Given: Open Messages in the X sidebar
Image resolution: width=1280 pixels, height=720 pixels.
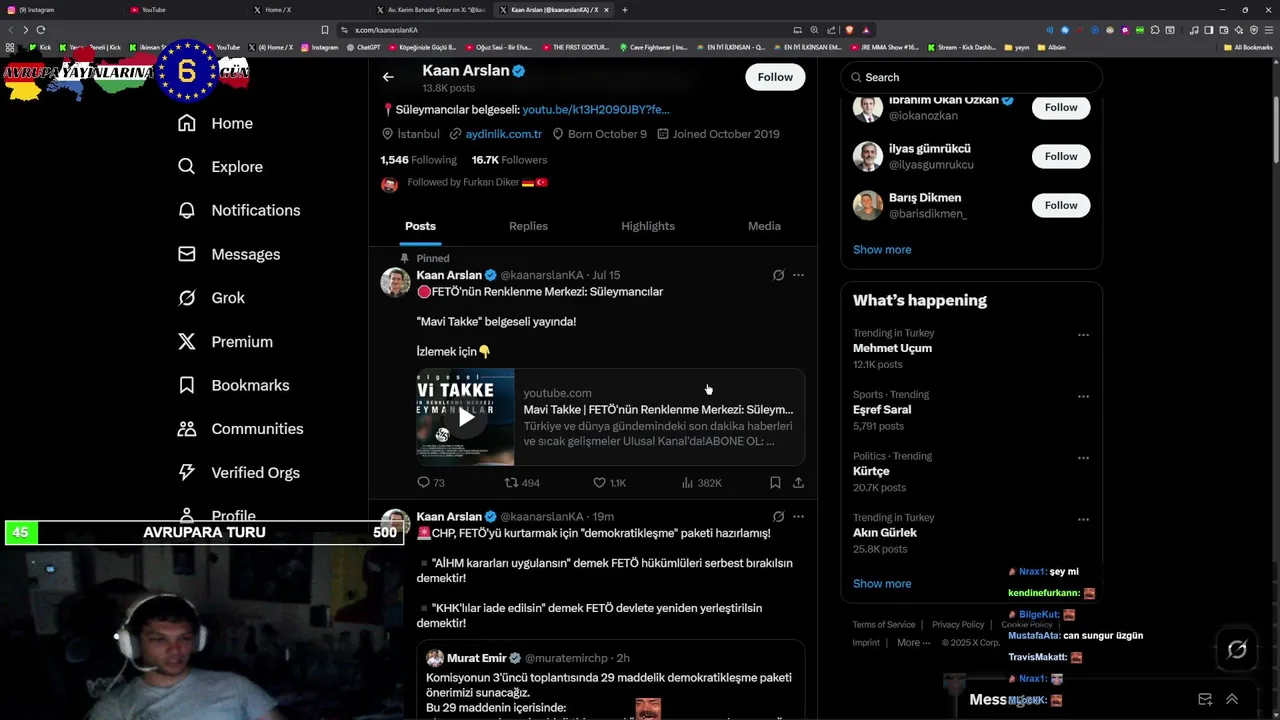Looking at the screenshot, I should pos(229,254).
